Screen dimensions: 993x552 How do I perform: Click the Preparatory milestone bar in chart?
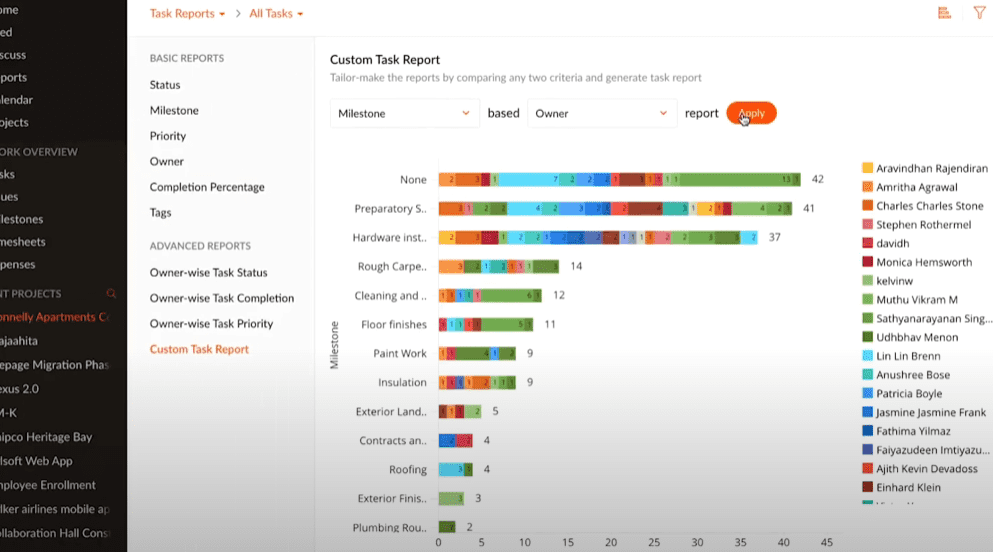[614, 209]
